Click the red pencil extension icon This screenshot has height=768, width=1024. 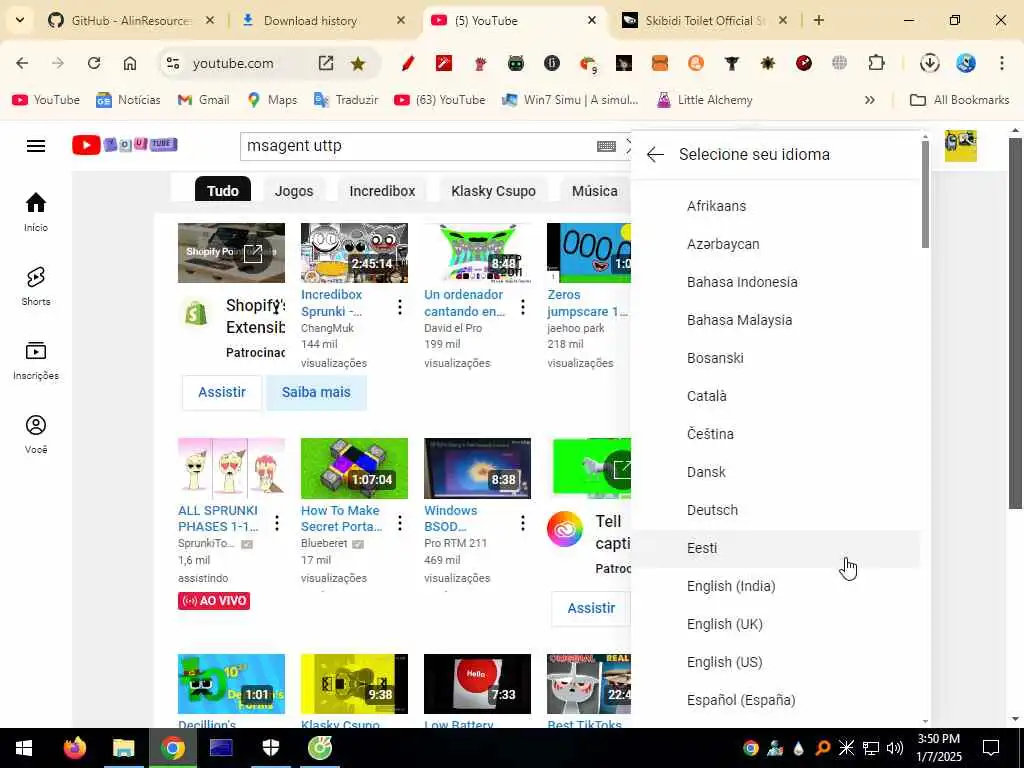coord(408,63)
